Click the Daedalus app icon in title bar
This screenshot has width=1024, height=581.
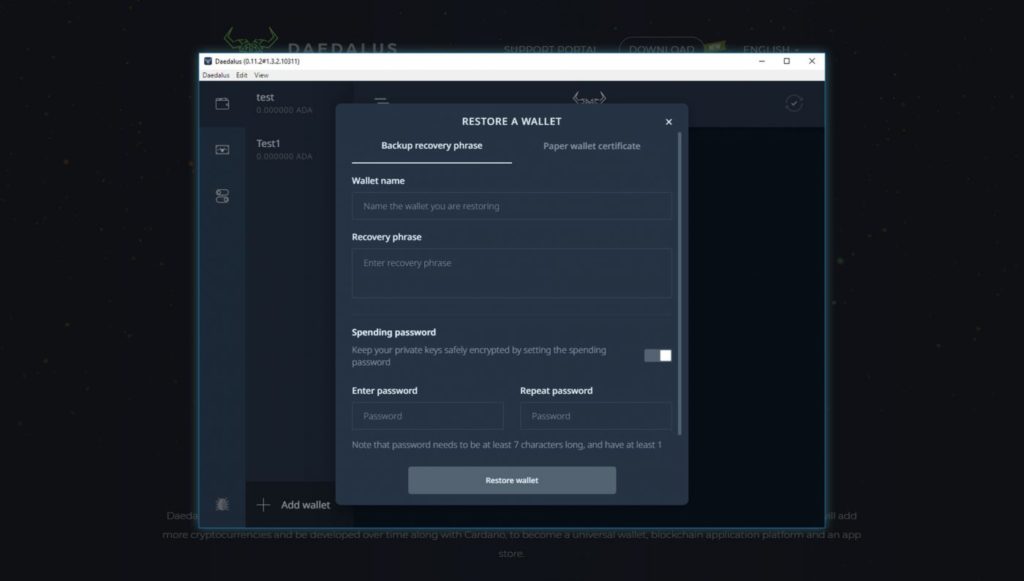tap(208, 61)
